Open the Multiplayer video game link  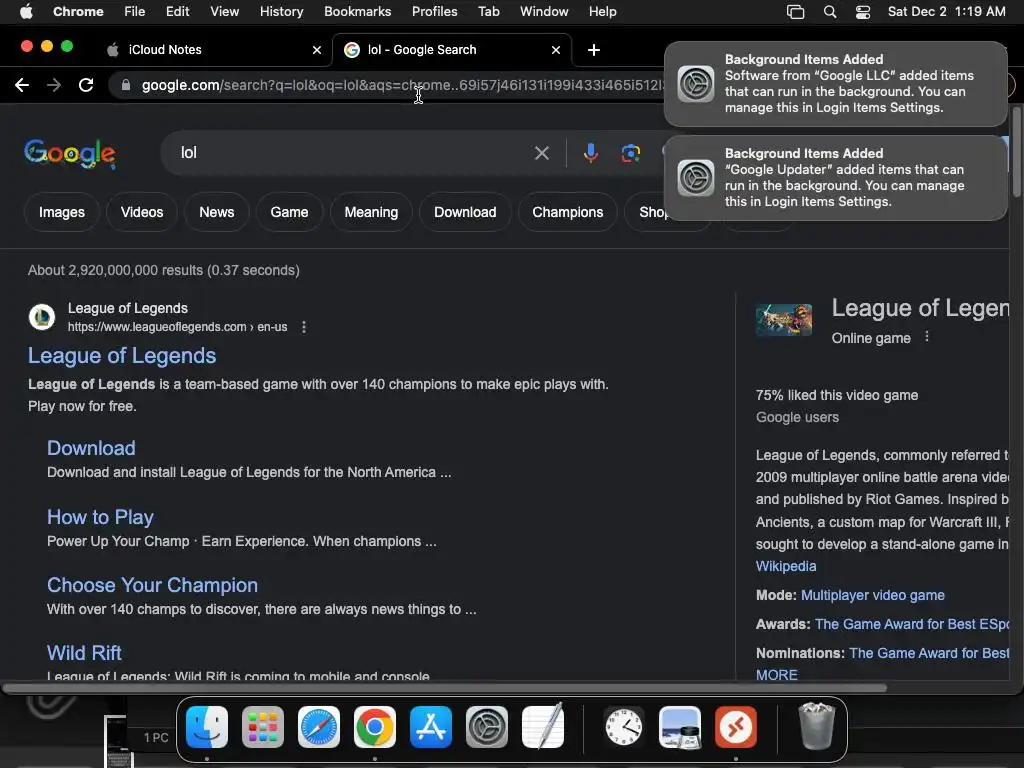click(x=872, y=595)
